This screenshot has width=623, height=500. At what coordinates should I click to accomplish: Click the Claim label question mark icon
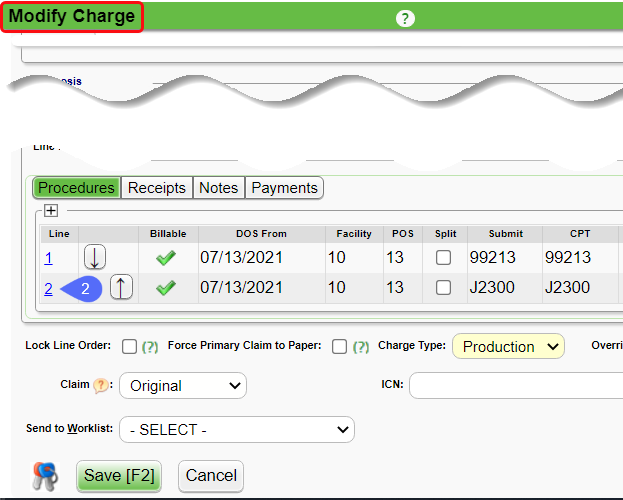(100, 385)
